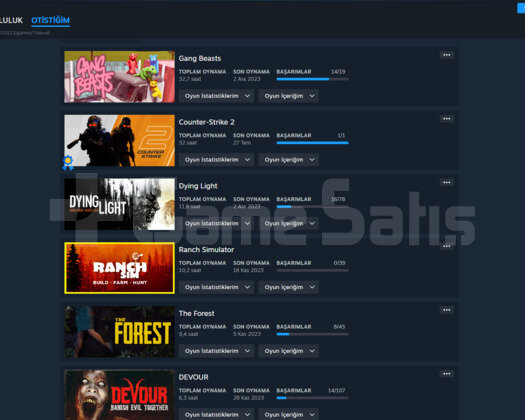
Task: Open The Forest more options menu
Action: point(446,310)
